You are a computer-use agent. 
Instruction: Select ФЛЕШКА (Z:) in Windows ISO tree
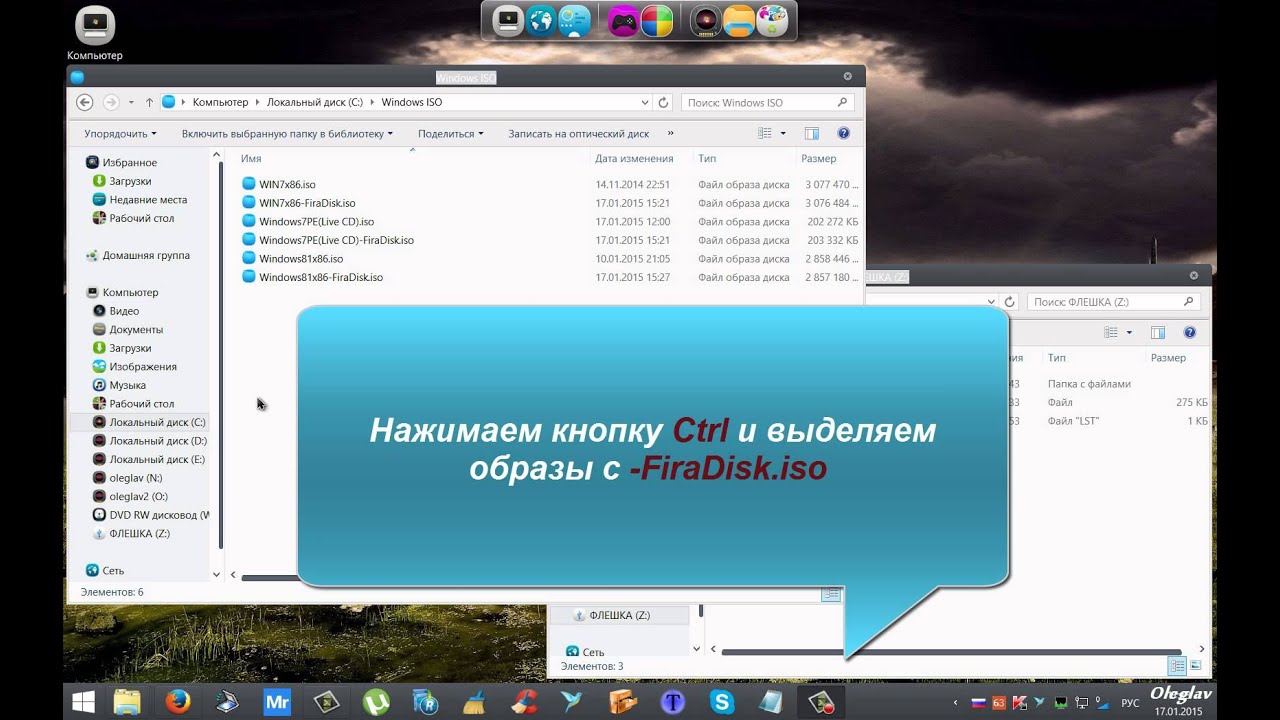click(139, 533)
